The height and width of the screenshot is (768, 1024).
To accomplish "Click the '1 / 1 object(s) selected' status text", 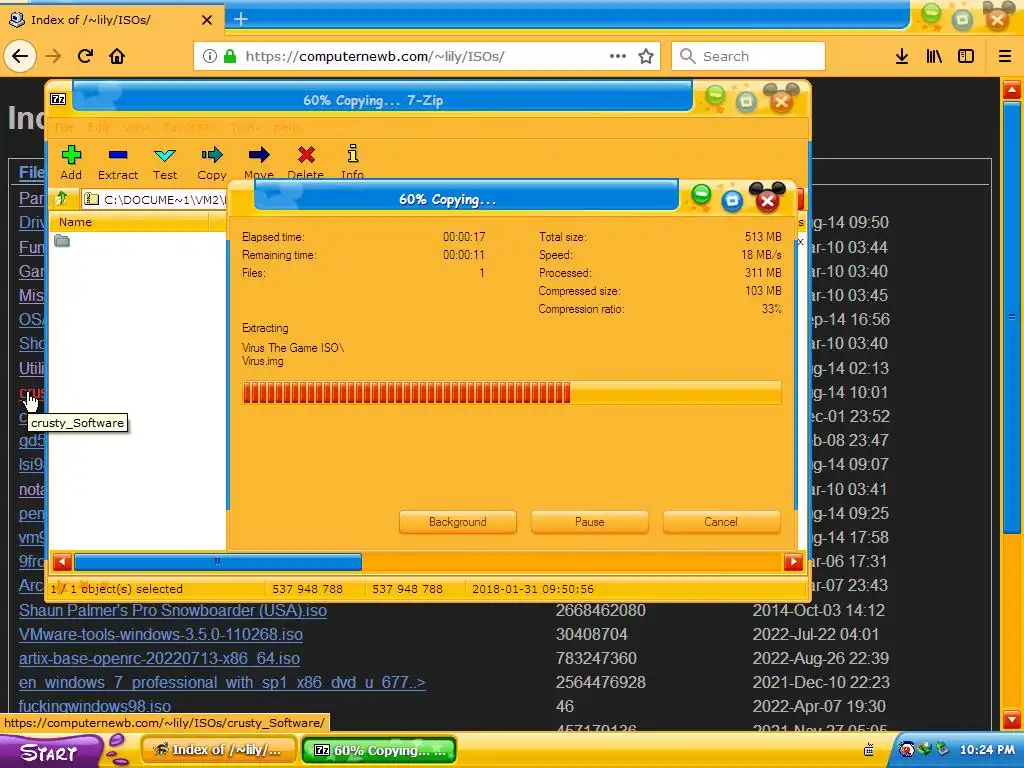I will click(117, 589).
